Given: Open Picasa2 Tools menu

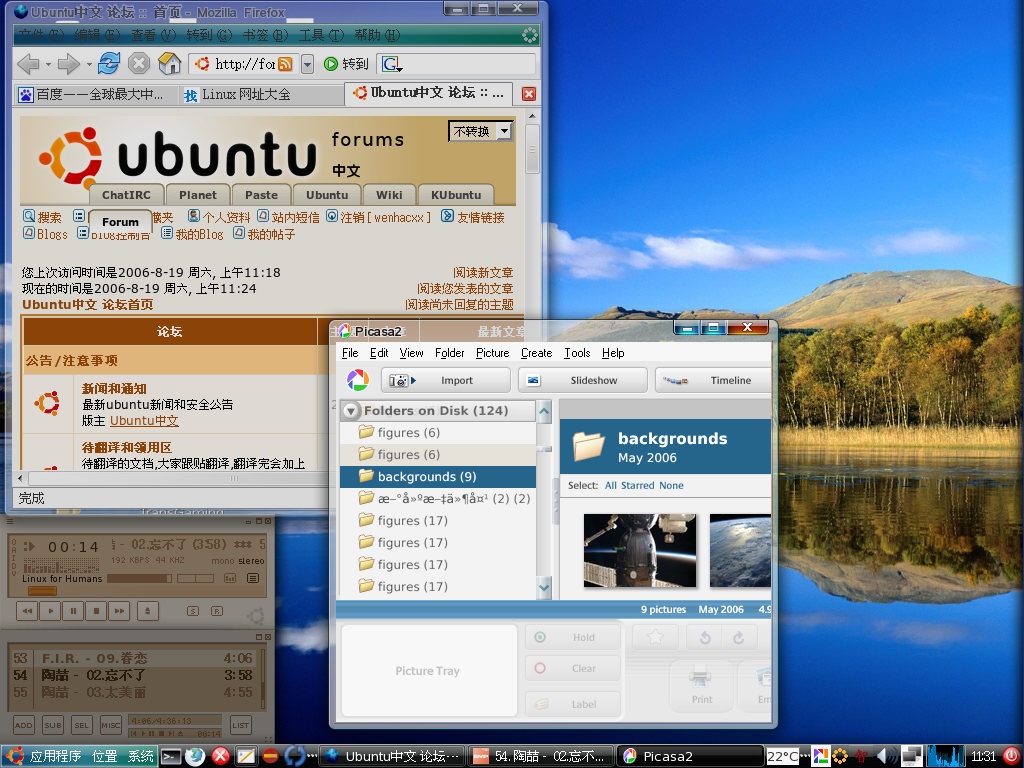Looking at the screenshot, I should pos(577,353).
